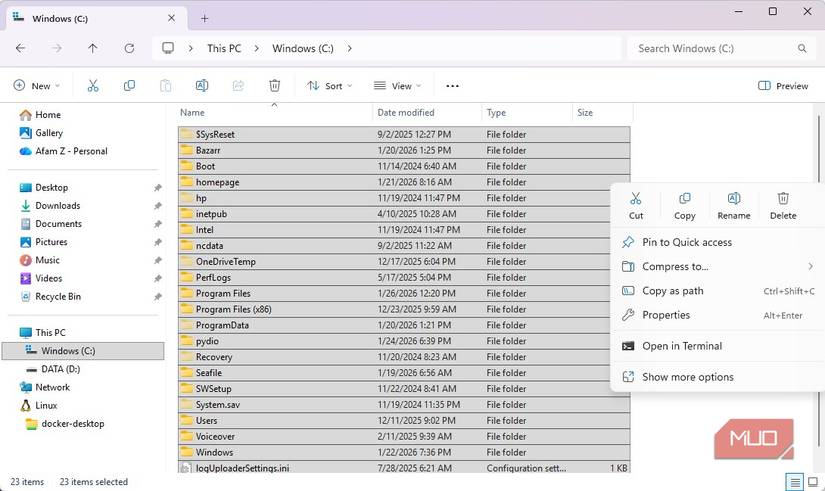The image size is (825, 491).
Task: Select the Program Files (x86) folder
Action: 404,309
